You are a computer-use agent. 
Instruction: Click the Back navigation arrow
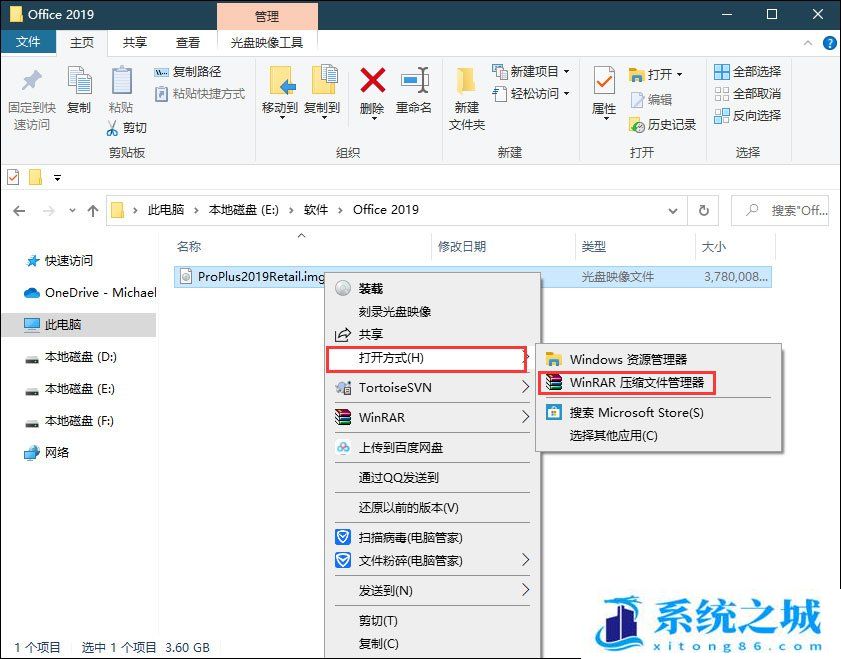pos(19,211)
